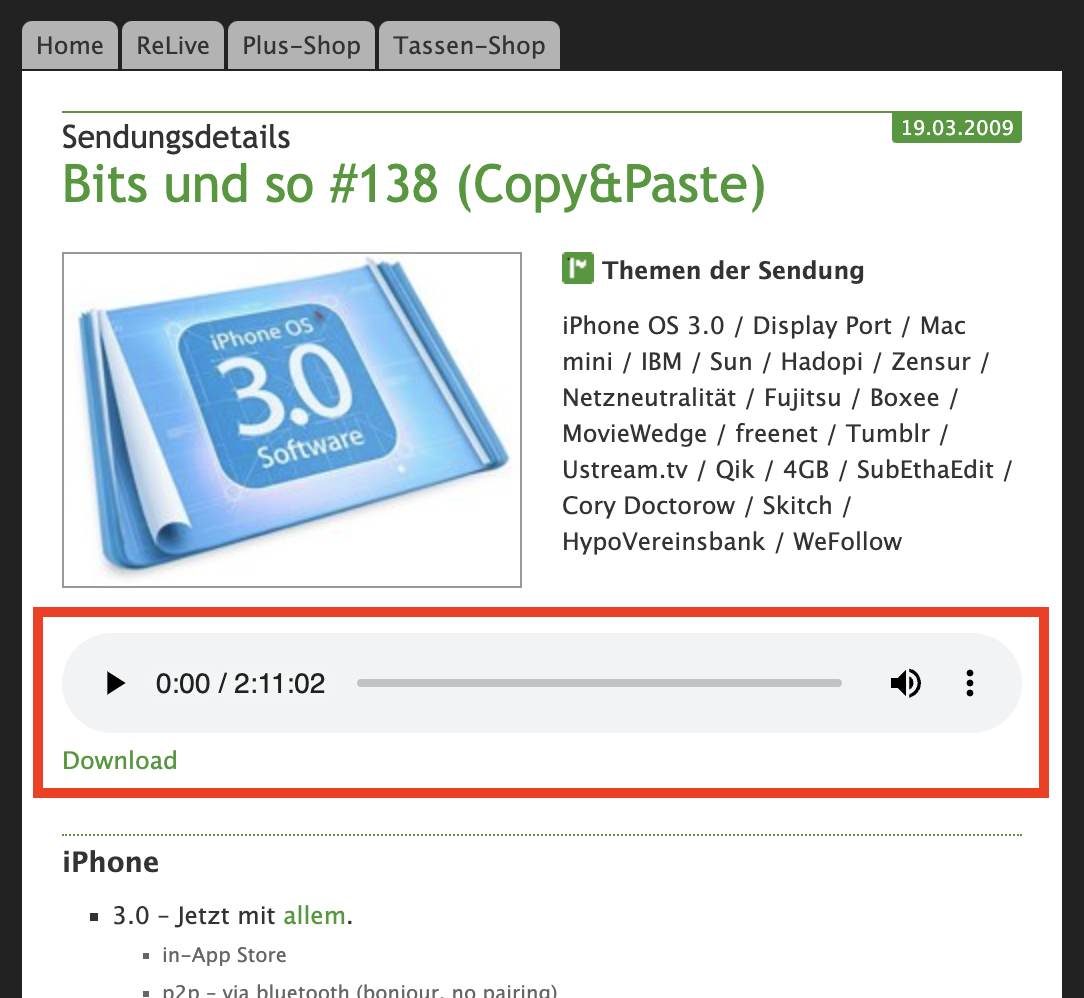Screen dimensions: 1084x998
Task: Open the audio player more options menu
Action: click(970, 683)
